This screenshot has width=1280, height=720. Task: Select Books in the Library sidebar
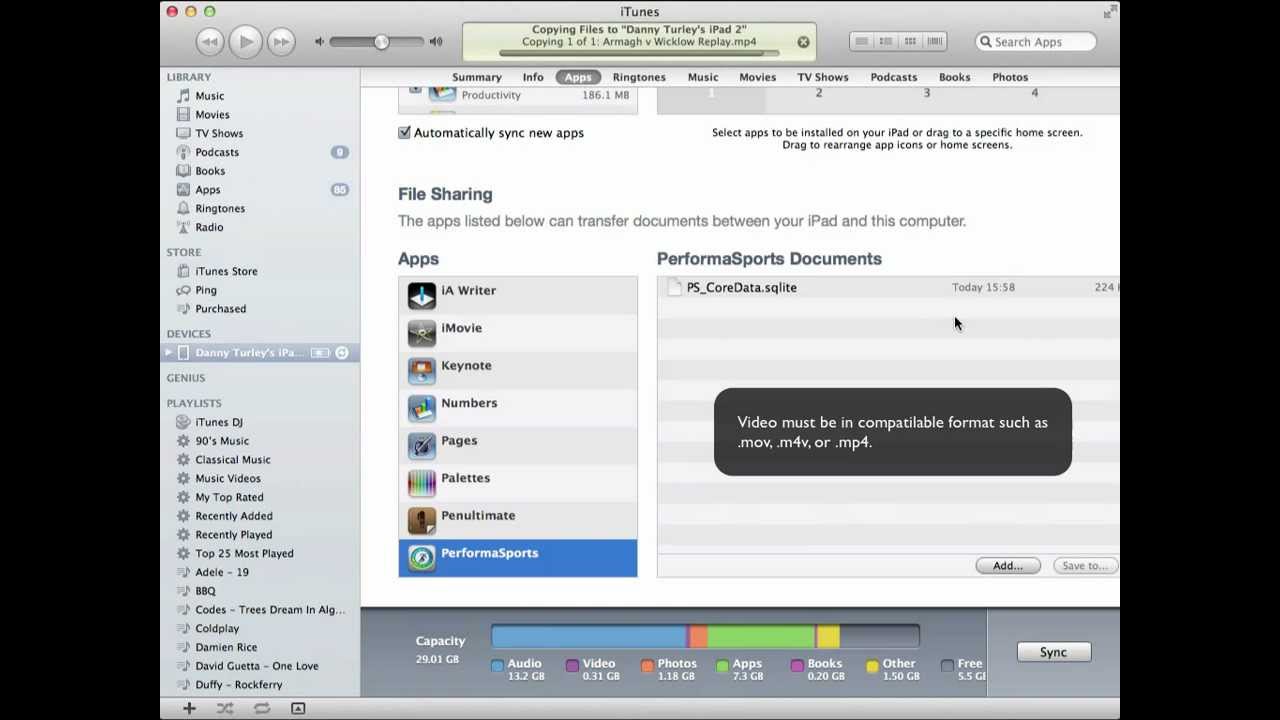click(210, 171)
